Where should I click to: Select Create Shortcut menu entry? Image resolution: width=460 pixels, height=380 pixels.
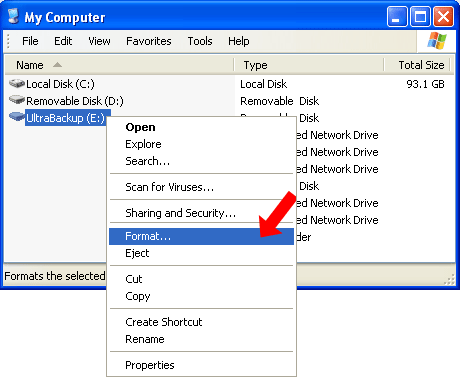pyautogui.click(x=201, y=322)
